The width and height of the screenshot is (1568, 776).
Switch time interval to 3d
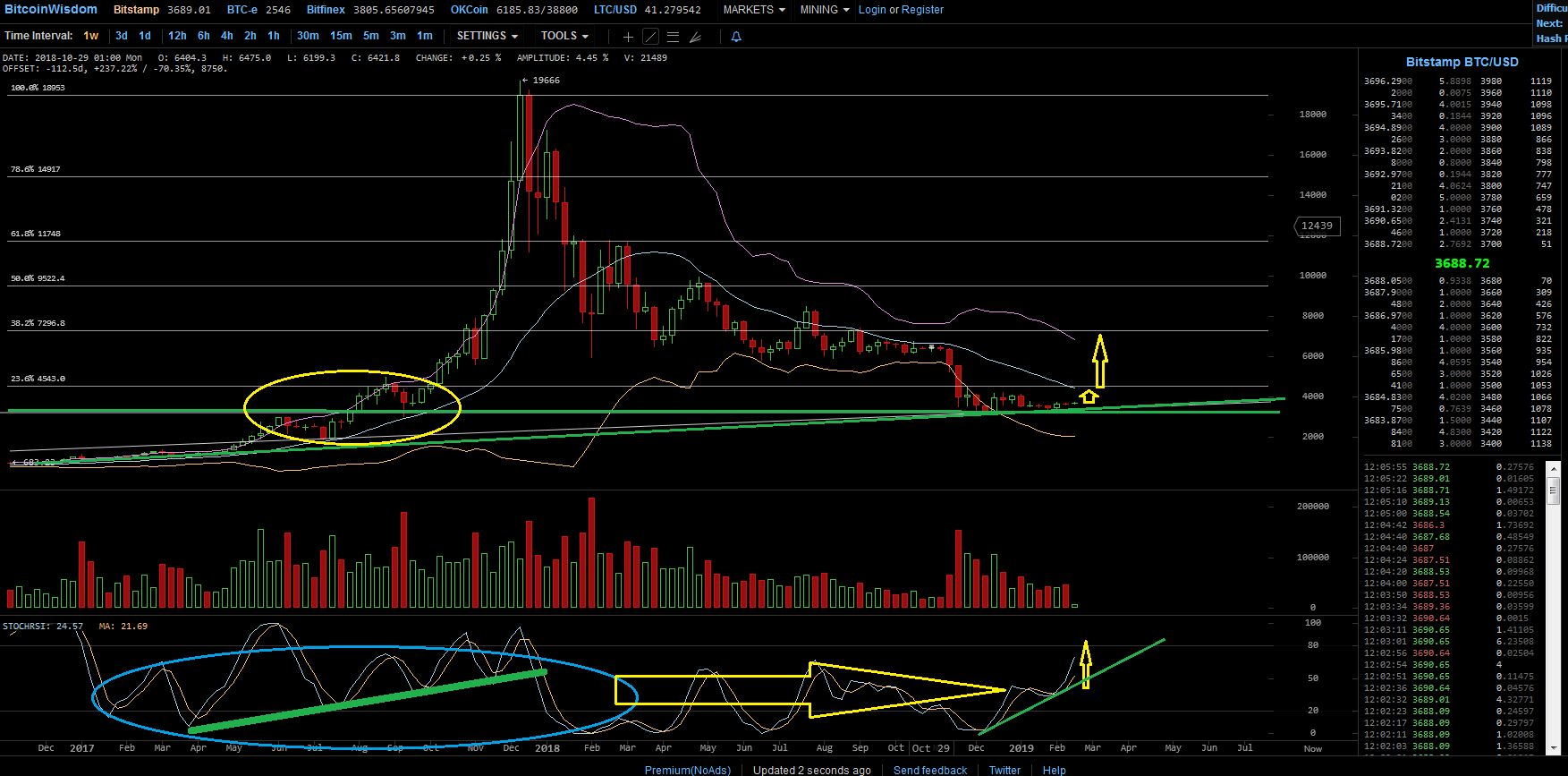pyautogui.click(x=122, y=36)
